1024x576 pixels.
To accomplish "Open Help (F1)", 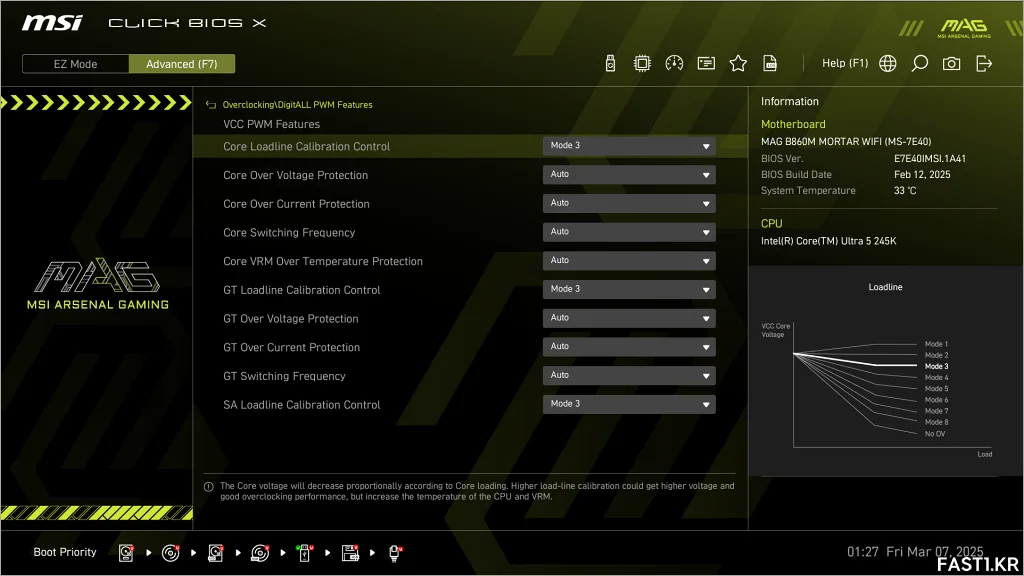I will click(845, 63).
